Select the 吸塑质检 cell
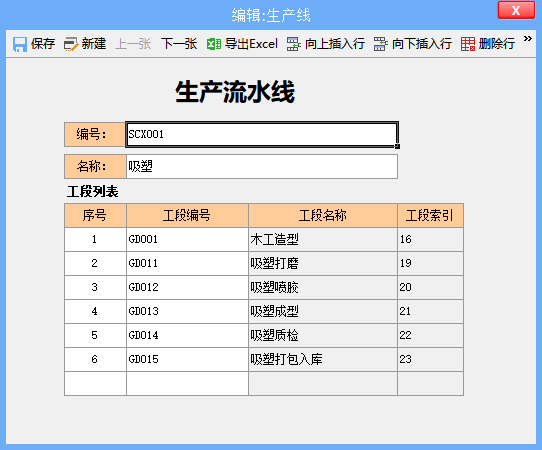 pos(323,335)
